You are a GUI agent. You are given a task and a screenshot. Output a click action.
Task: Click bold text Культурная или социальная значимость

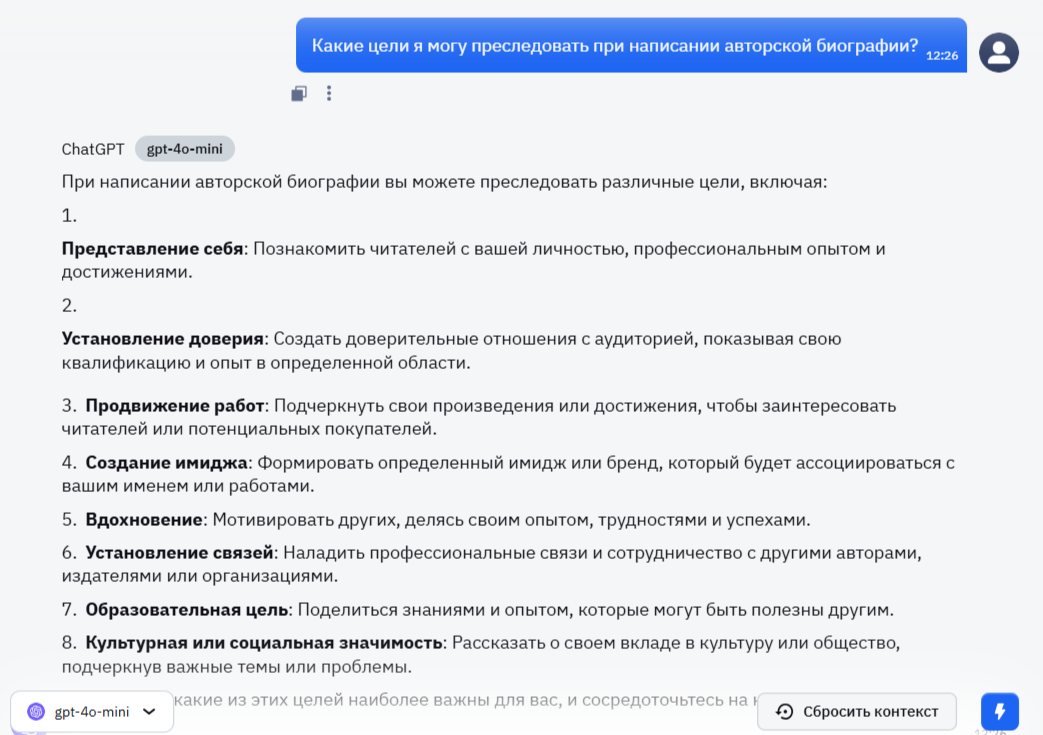[263, 643]
